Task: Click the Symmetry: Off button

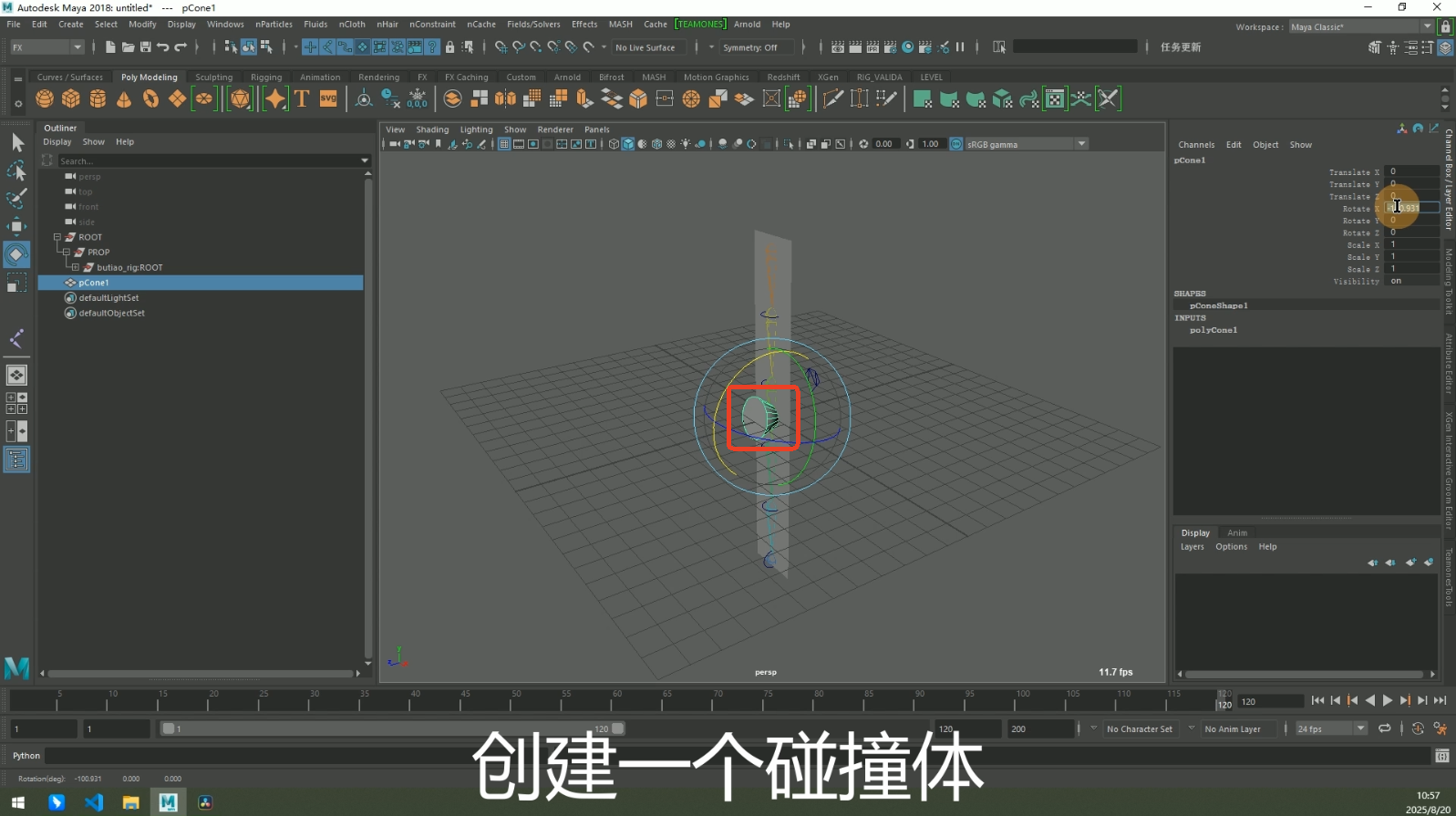Action: [750, 47]
